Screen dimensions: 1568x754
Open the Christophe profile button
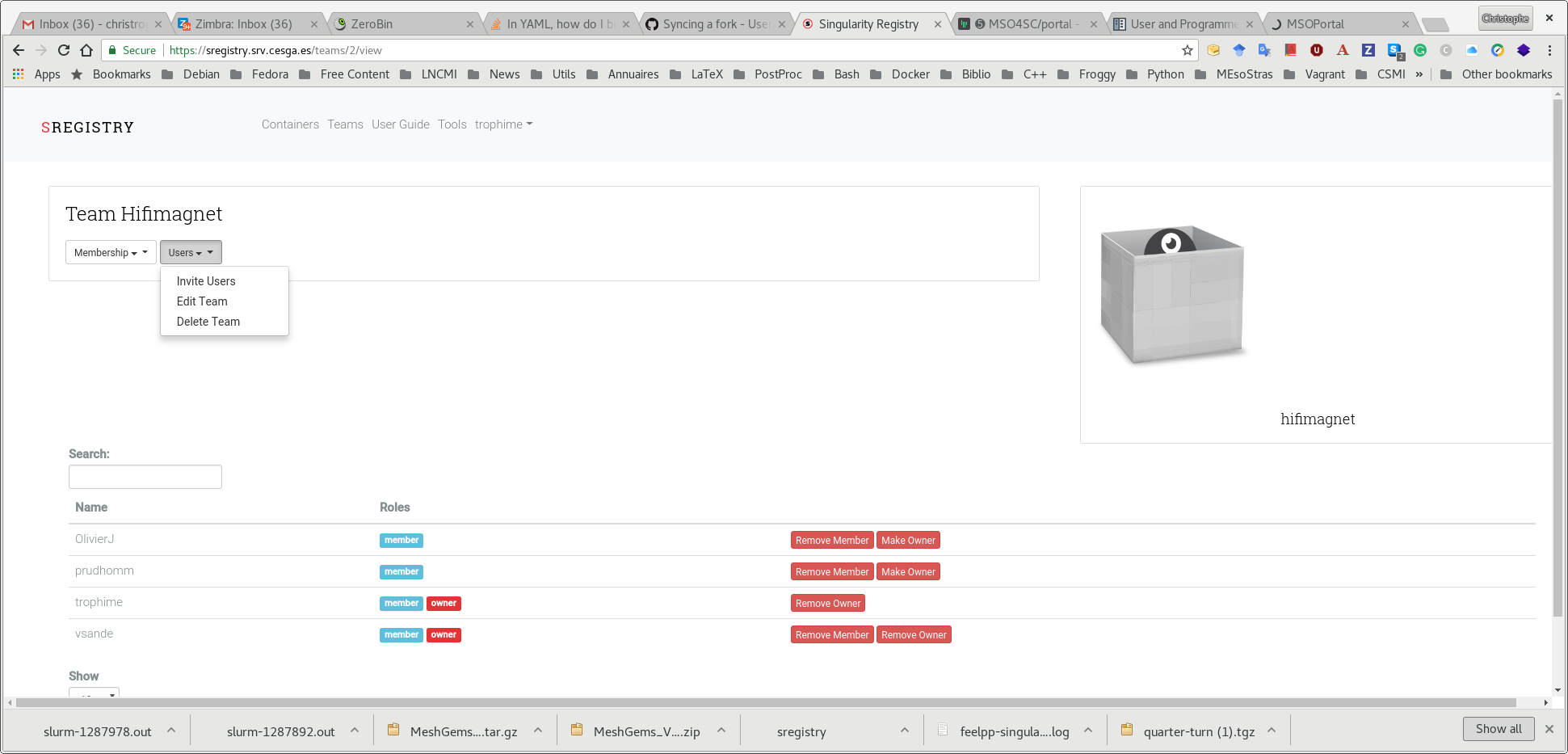click(1505, 19)
